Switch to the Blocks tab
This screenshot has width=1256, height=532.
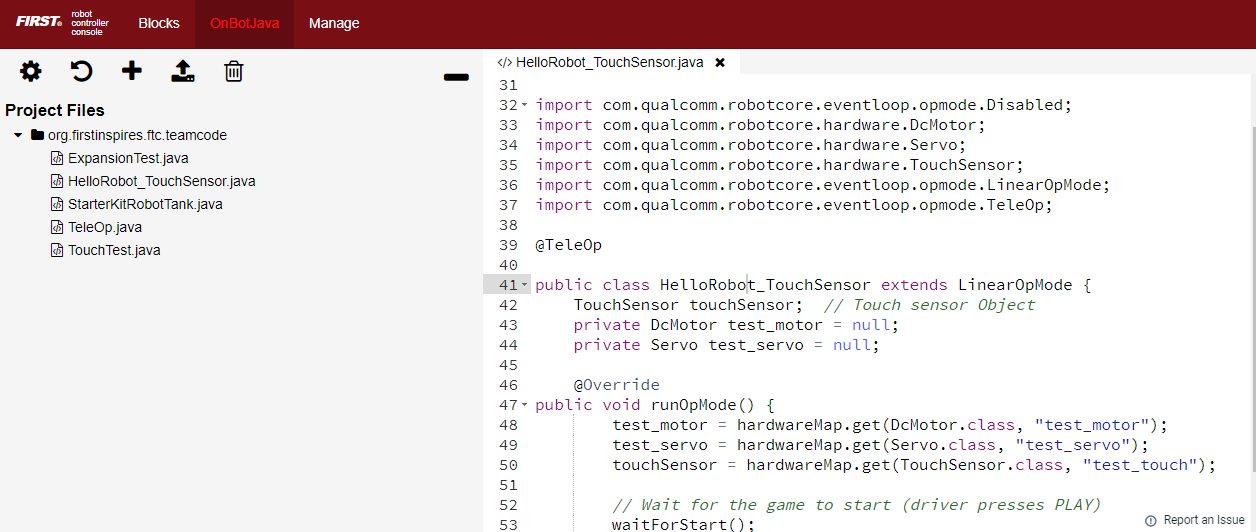tap(159, 23)
